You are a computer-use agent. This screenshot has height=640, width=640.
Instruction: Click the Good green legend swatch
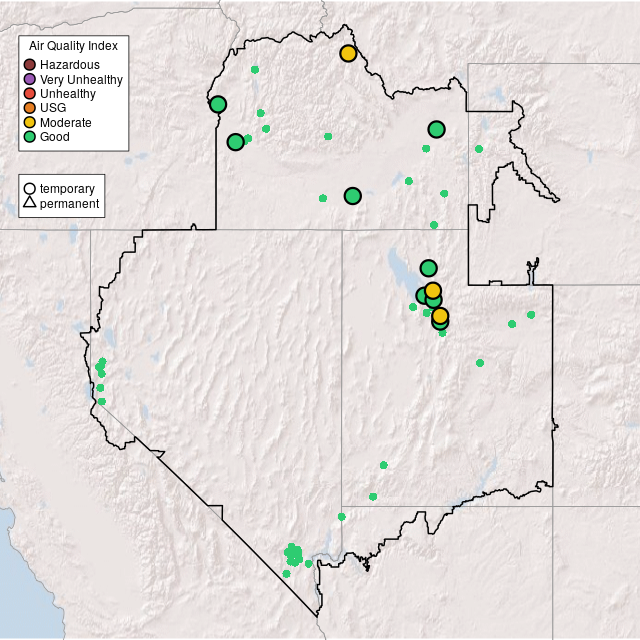point(30,136)
